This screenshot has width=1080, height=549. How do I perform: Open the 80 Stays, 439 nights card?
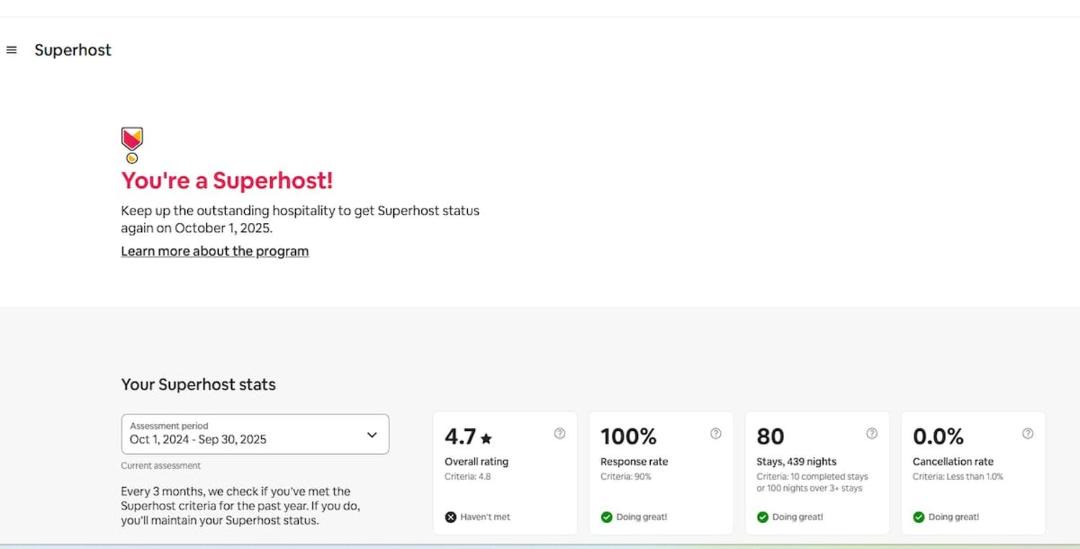click(x=817, y=473)
